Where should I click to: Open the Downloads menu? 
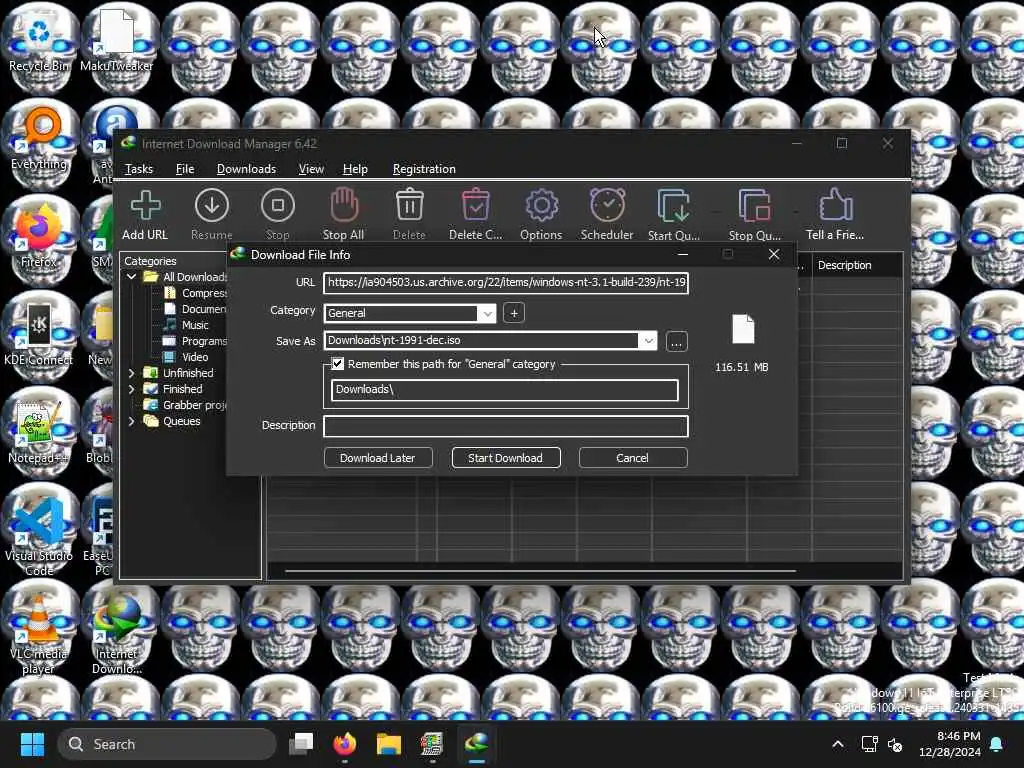246,169
